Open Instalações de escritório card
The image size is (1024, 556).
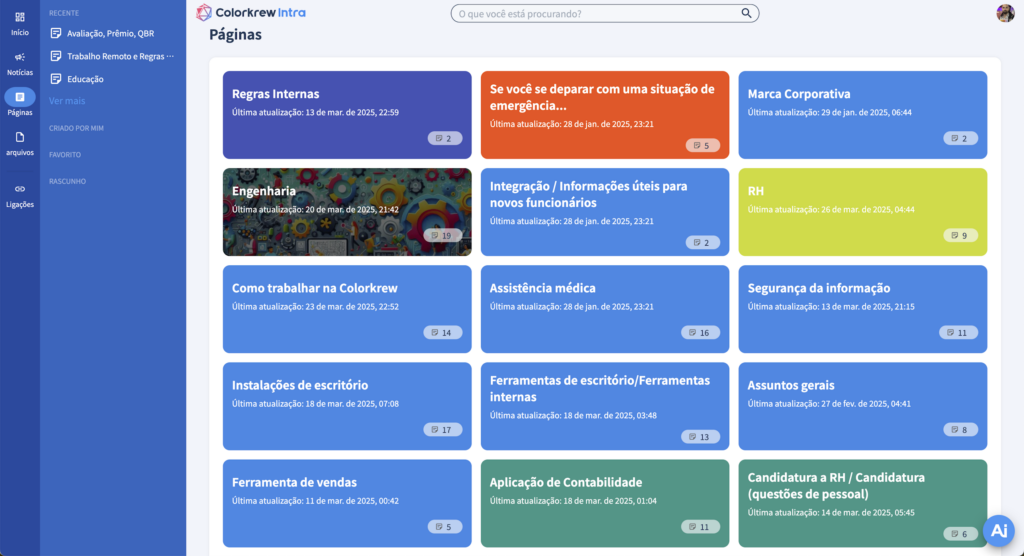(347, 406)
